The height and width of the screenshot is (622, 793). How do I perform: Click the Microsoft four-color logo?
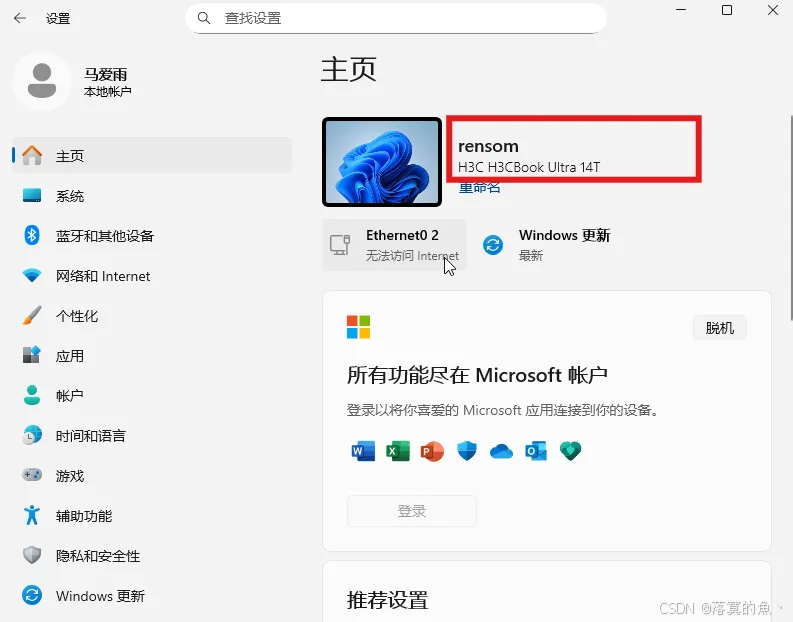pos(359,327)
